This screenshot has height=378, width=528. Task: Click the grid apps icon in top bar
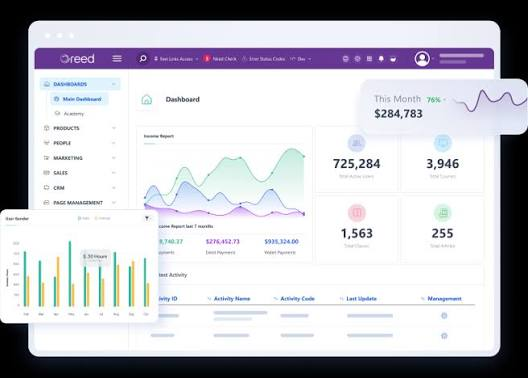click(369, 59)
